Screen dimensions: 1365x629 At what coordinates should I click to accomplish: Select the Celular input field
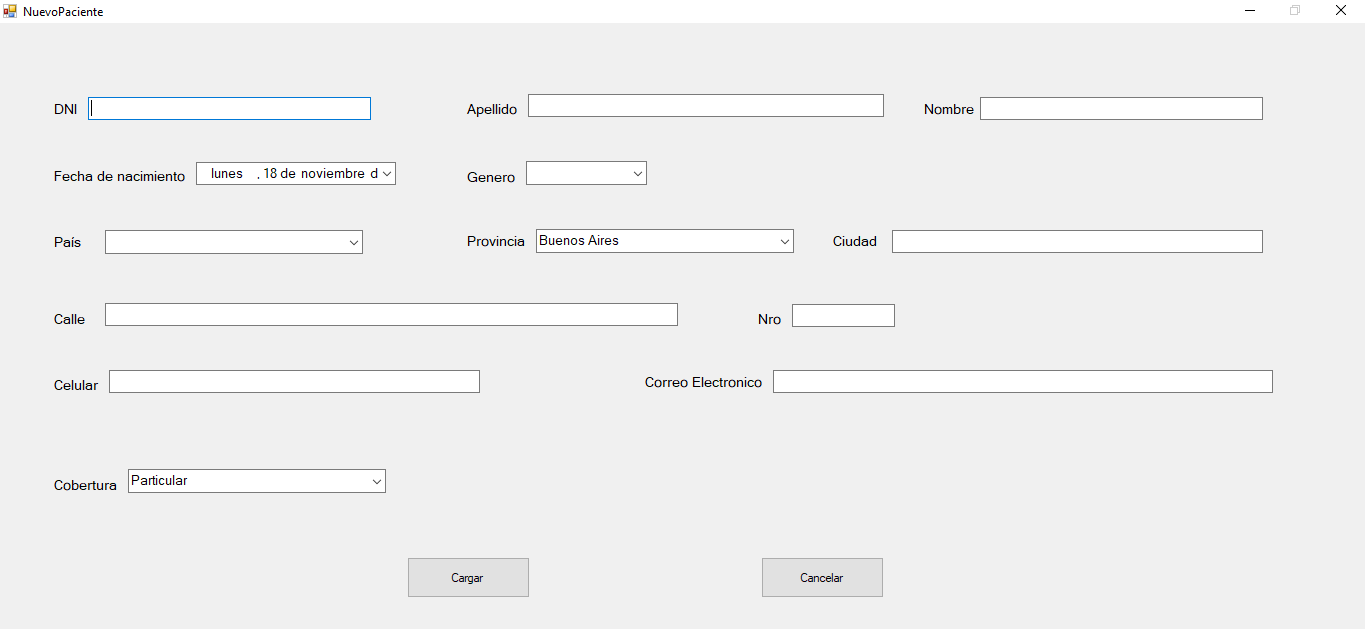click(294, 381)
